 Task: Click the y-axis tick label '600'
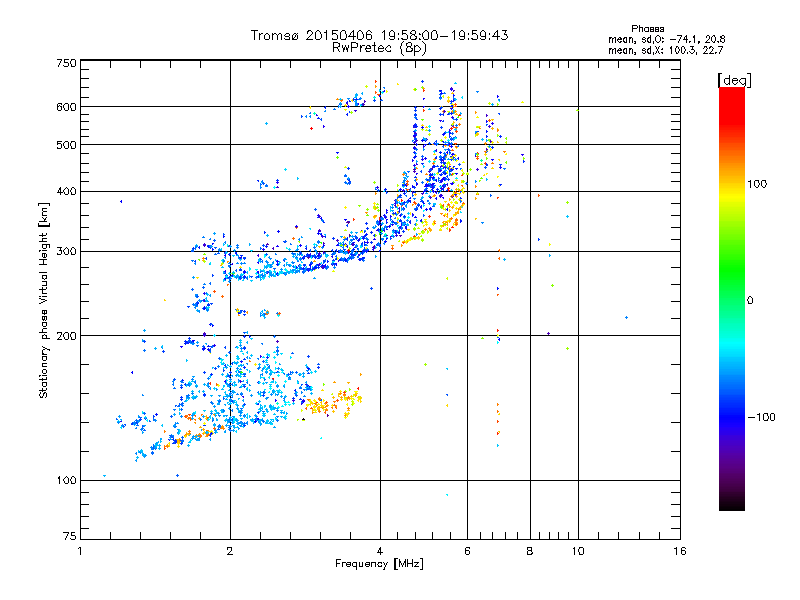[66, 107]
